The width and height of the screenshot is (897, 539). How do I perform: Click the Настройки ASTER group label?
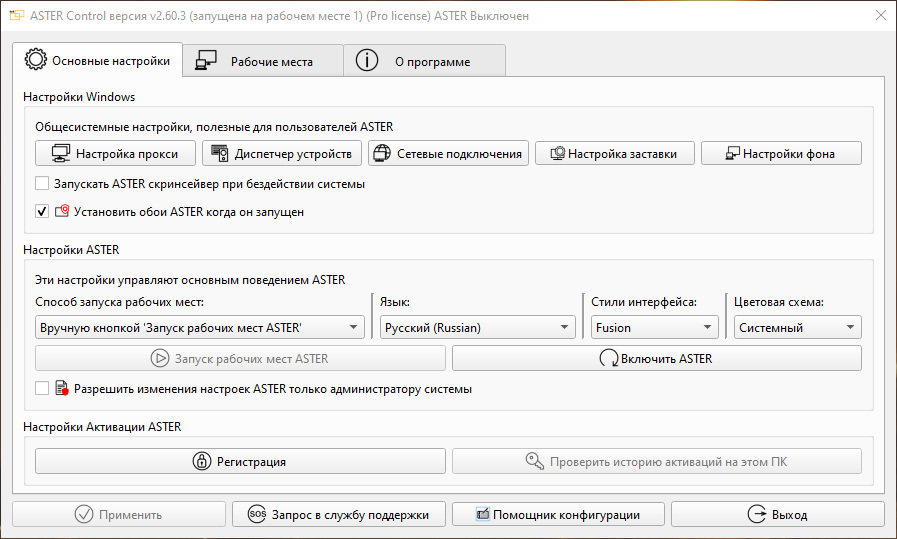coord(71,249)
